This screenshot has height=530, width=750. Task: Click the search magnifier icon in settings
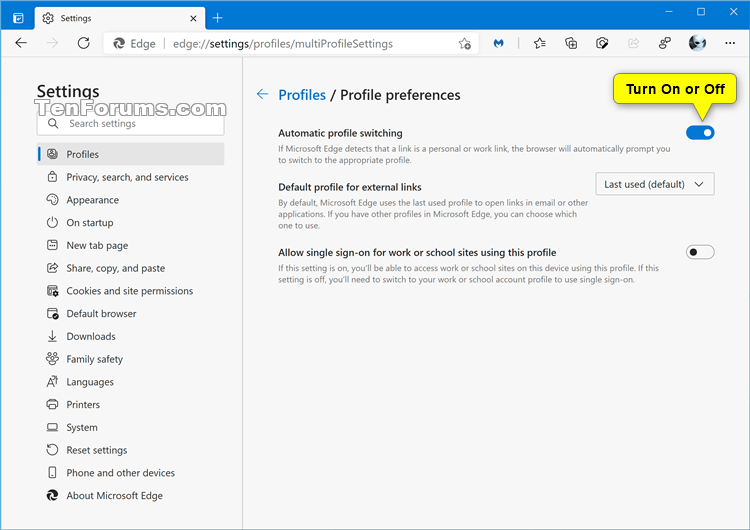coord(53,123)
